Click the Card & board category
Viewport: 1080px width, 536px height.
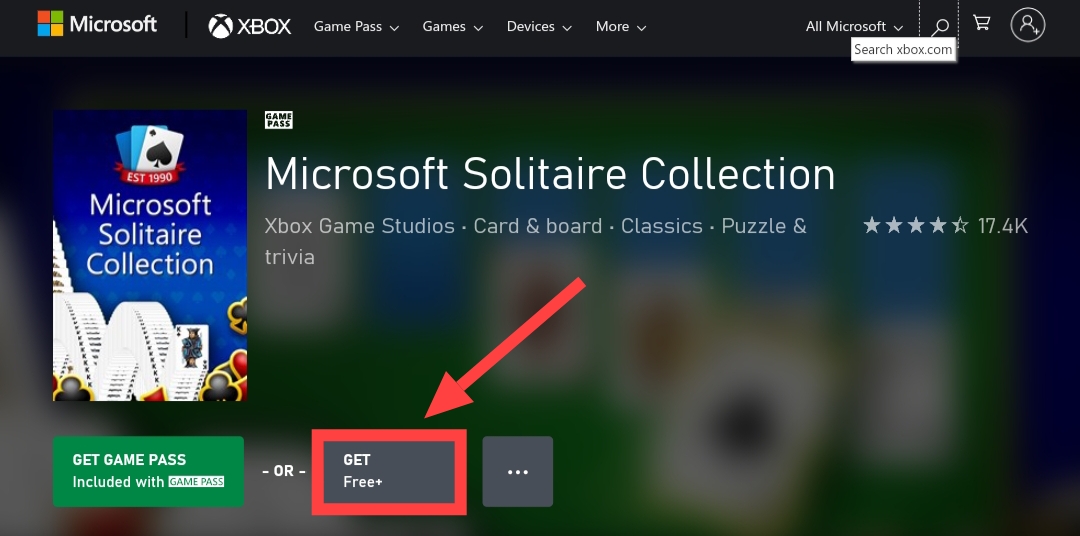tap(538, 226)
